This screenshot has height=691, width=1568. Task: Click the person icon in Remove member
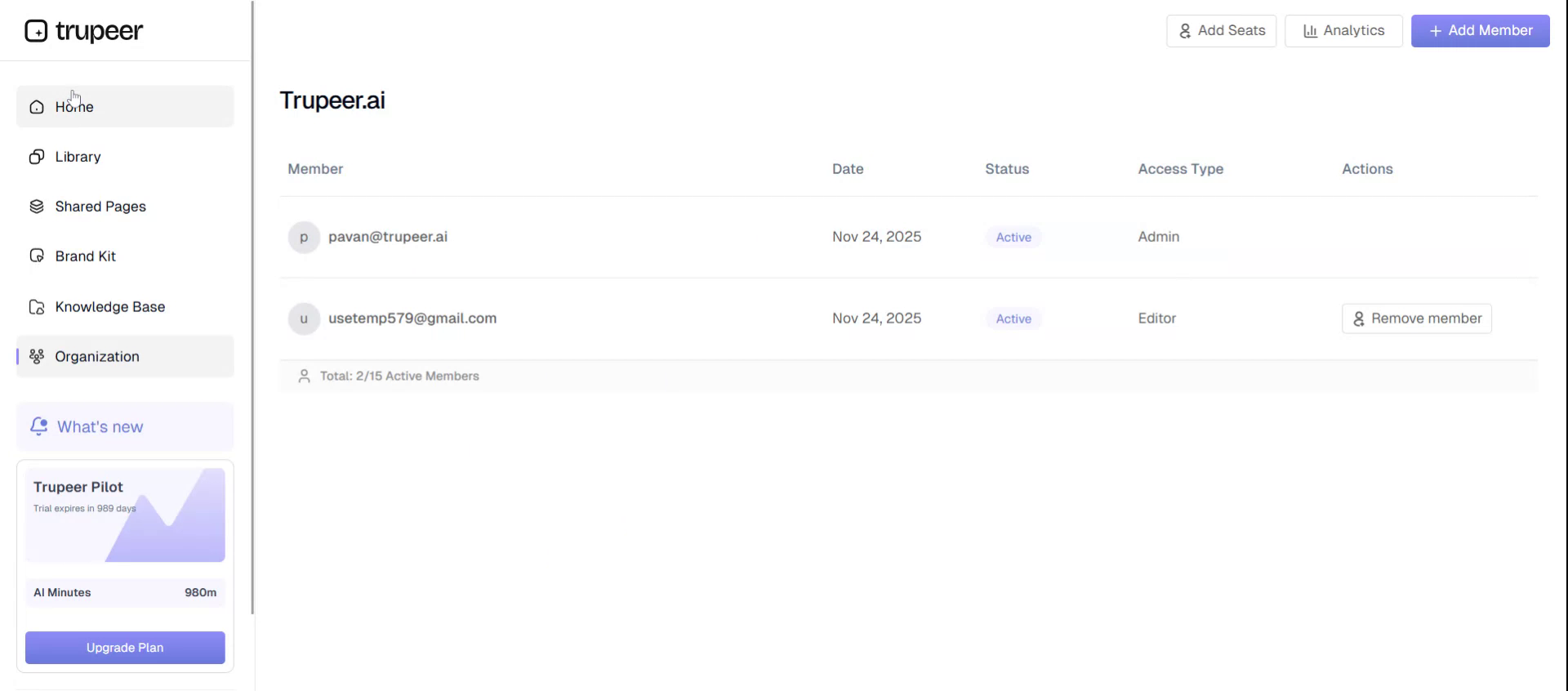[x=1359, y=319]
